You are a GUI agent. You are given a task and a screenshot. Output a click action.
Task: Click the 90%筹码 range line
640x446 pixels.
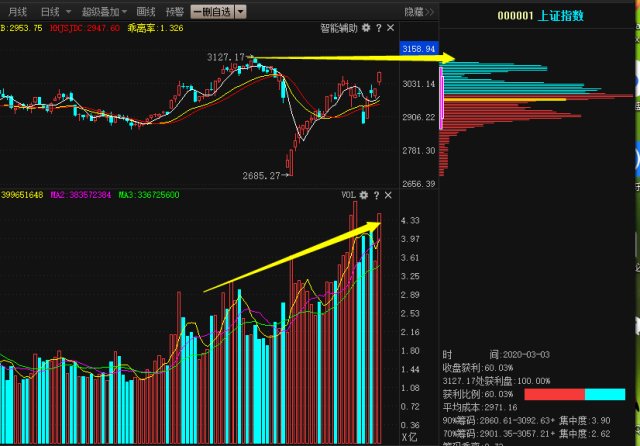coord(527,420)
